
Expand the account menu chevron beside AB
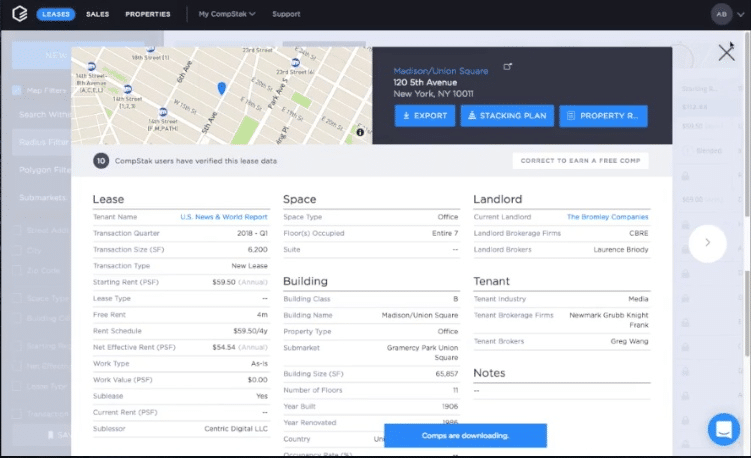(740, 14)
